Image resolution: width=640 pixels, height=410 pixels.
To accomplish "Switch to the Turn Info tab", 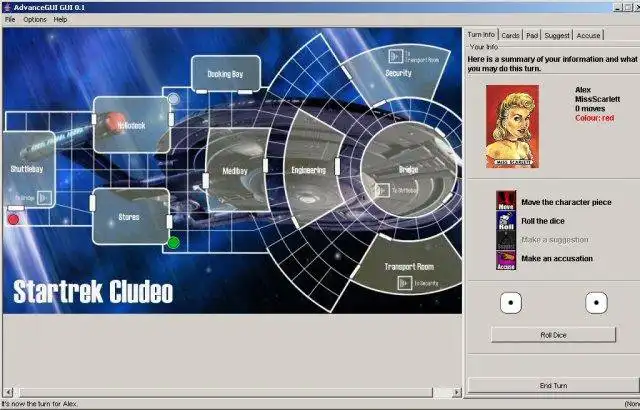I will (481, 35).
